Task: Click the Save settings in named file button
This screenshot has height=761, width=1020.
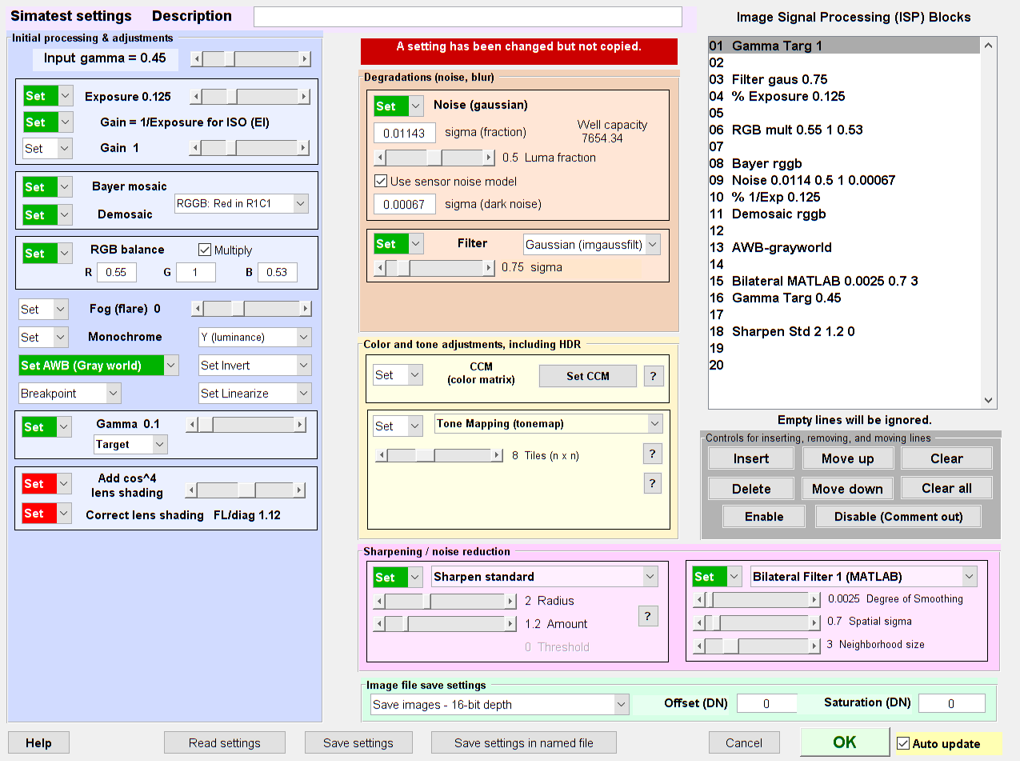Action: pos(523,743)
